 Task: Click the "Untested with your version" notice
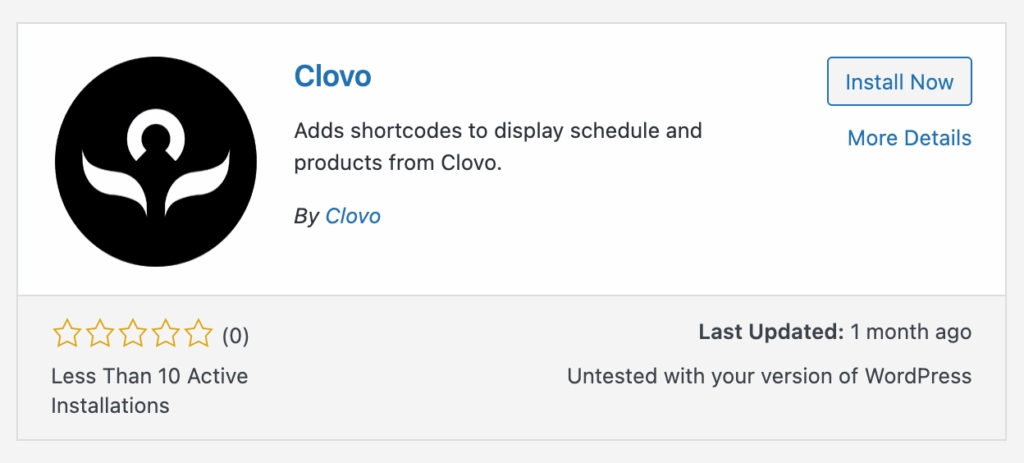(769, 377)
